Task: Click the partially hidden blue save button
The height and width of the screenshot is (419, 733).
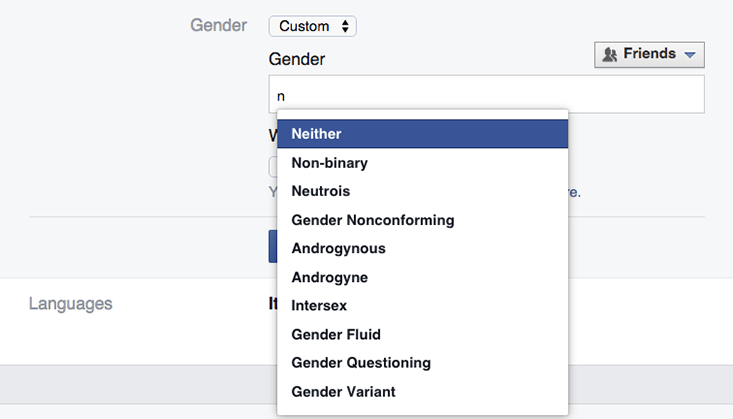Action: pos(272,246)
